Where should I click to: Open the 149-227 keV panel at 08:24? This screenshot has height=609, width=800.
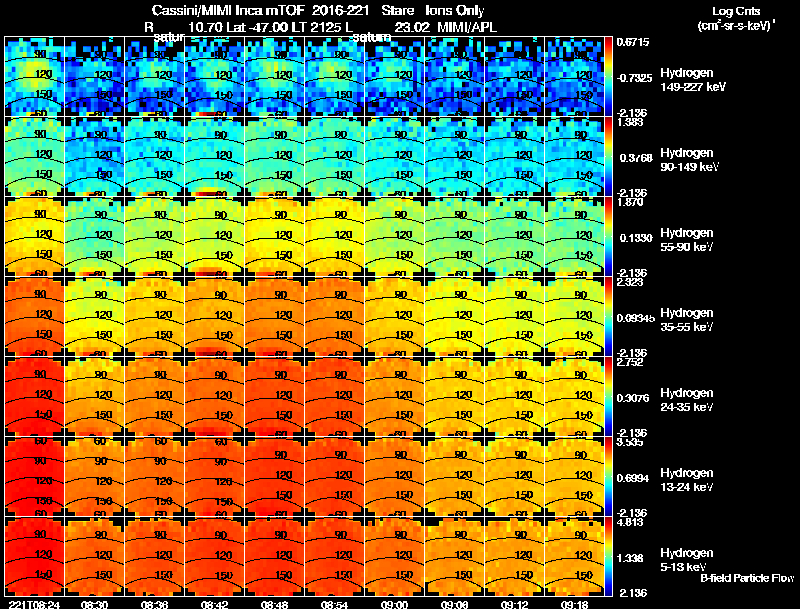click(x=34, y=77)
